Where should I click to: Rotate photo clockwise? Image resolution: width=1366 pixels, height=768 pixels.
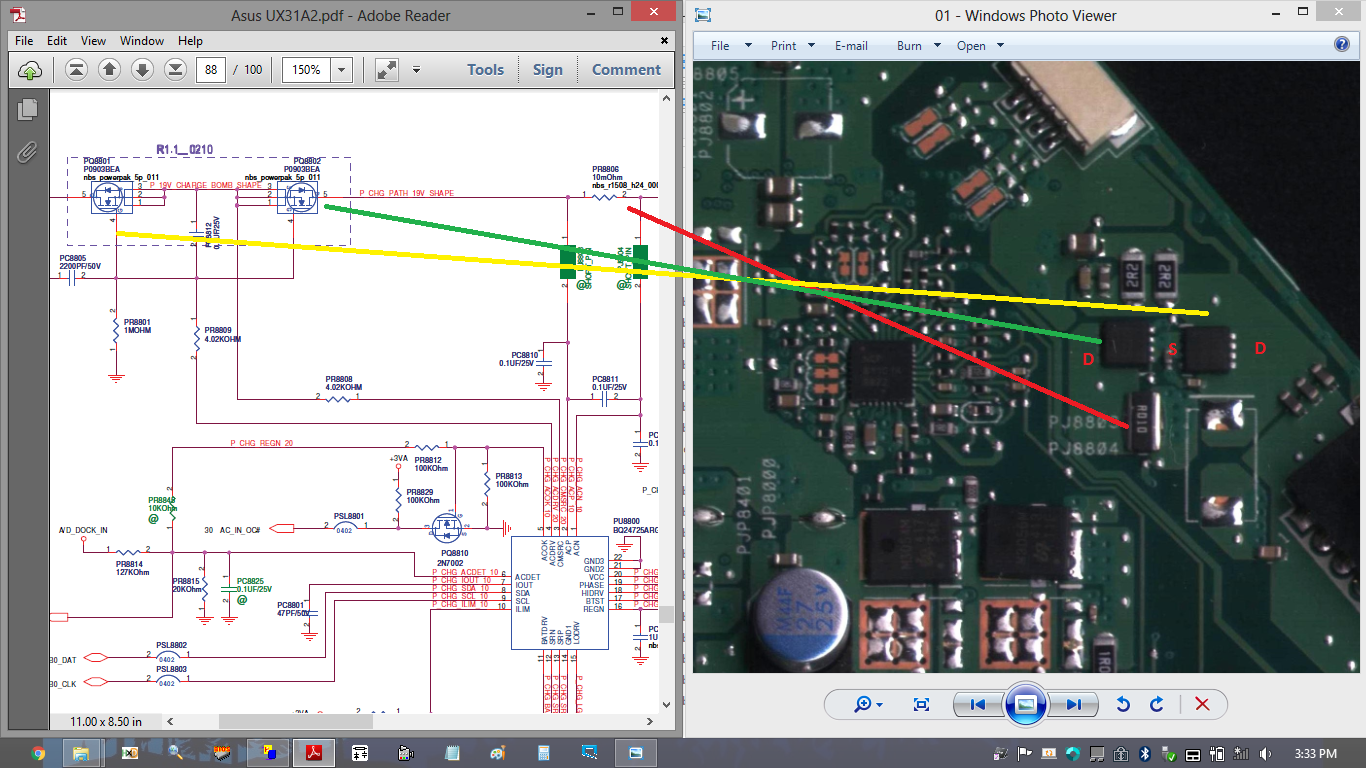(x=1157, y=705)
